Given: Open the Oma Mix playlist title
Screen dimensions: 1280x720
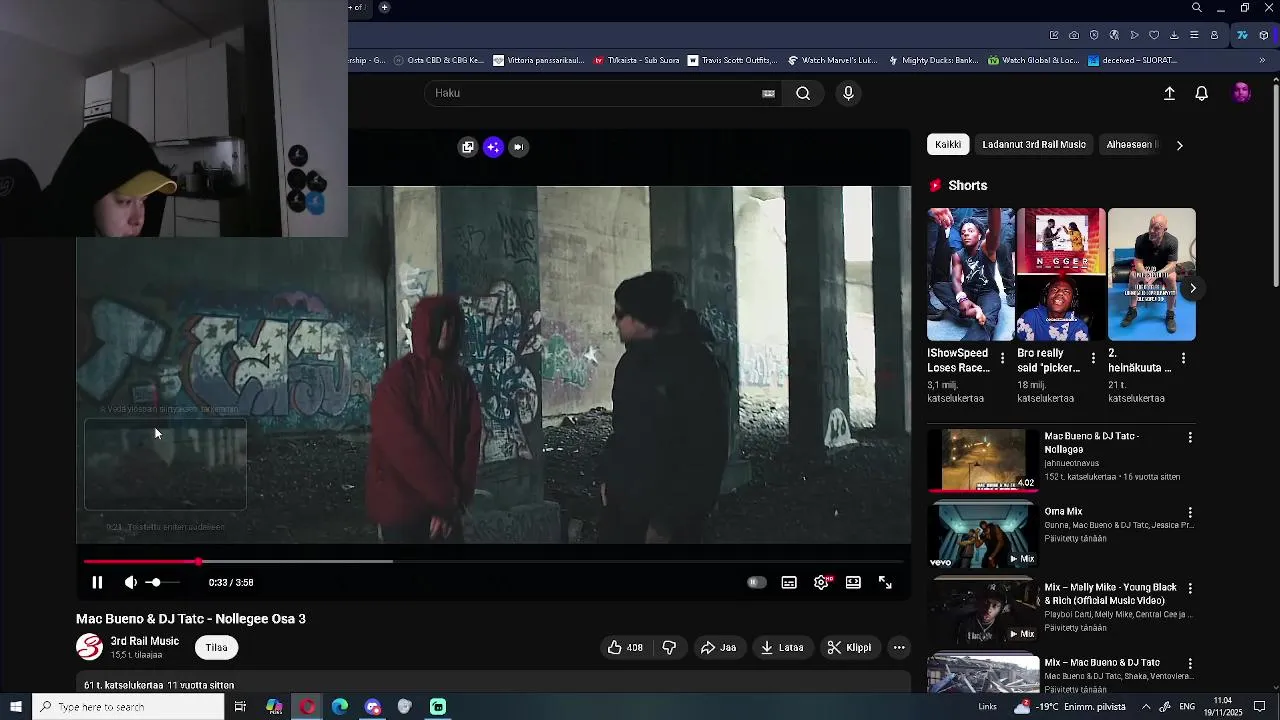Looking at the screenshot, I should click(x=1063, y=512).
